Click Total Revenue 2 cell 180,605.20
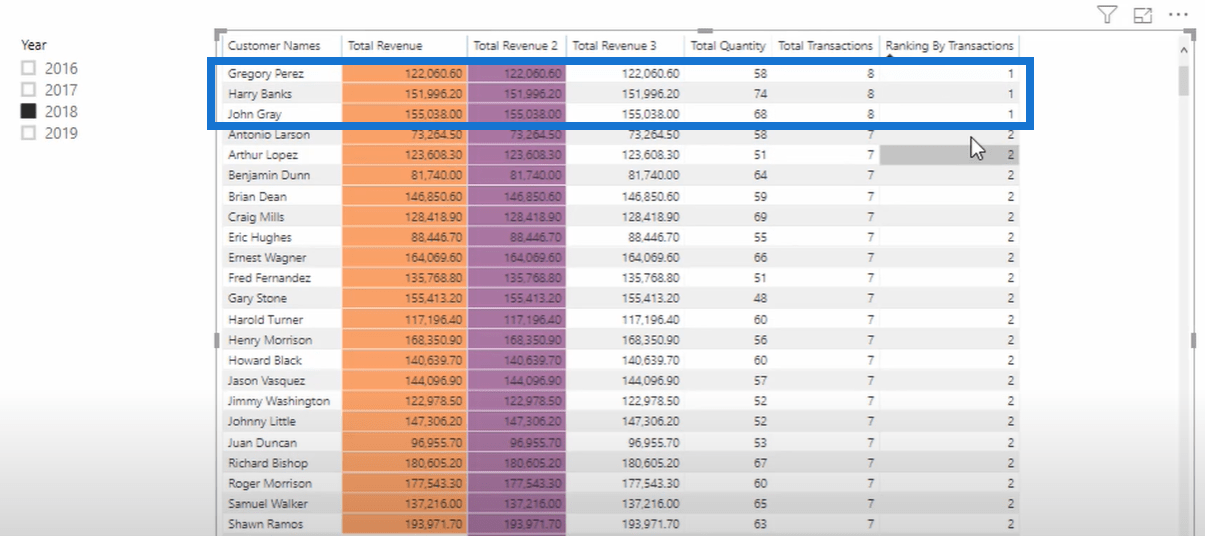Screen dimensions: 1205x536 pyautogui.click(x=517, y=463)
